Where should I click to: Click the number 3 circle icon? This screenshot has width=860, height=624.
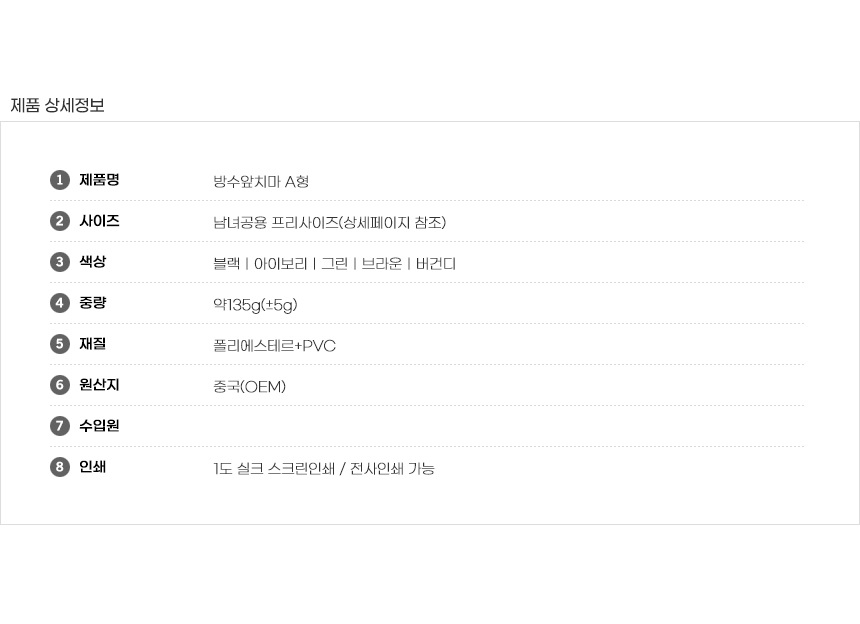60,262
